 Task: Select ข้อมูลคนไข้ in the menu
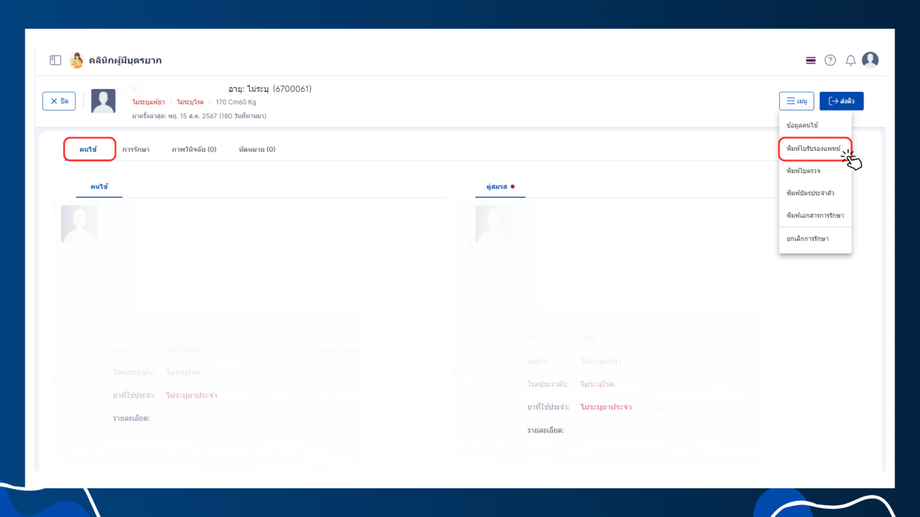point(815,126)
